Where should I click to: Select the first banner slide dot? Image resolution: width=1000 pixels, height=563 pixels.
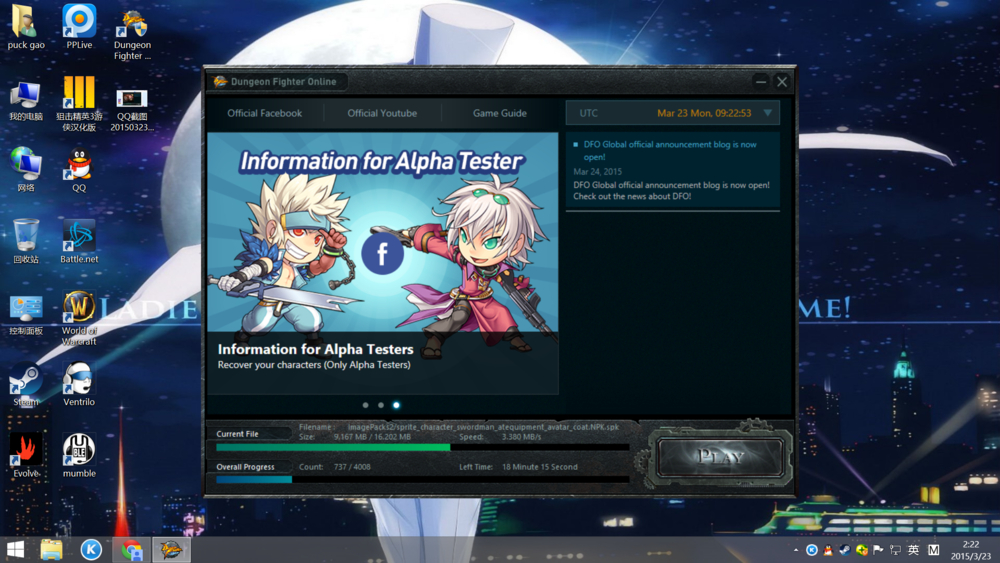(x=365, y=405)
